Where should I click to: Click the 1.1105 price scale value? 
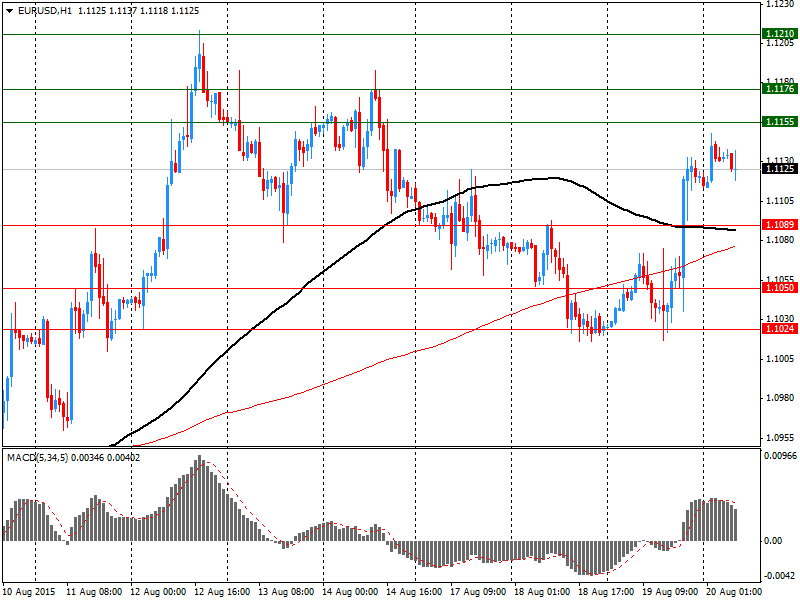coord(780,201)
